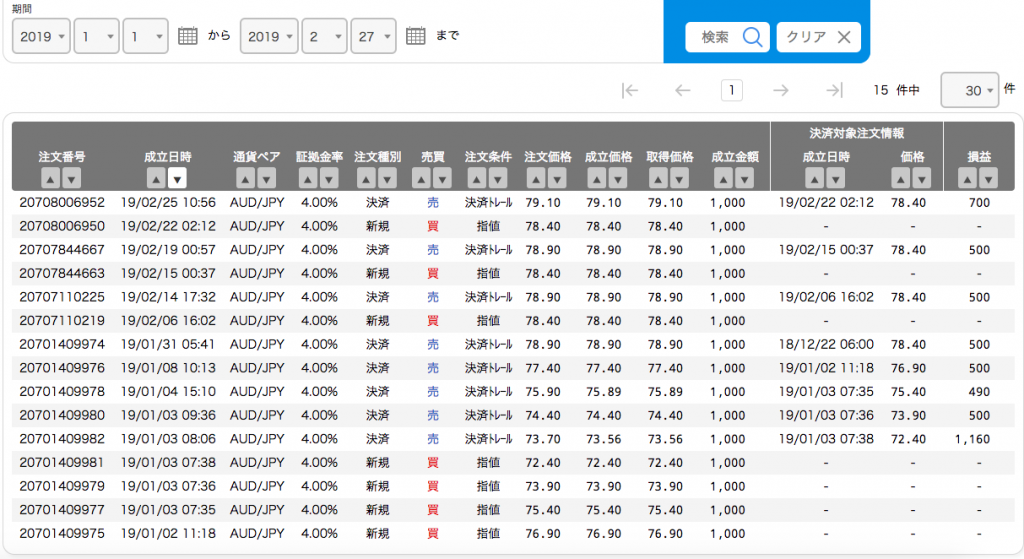This screenshot has width=1024, height=559.
Task: Select order number 20708006952
Action: click(x=62, y=202)
